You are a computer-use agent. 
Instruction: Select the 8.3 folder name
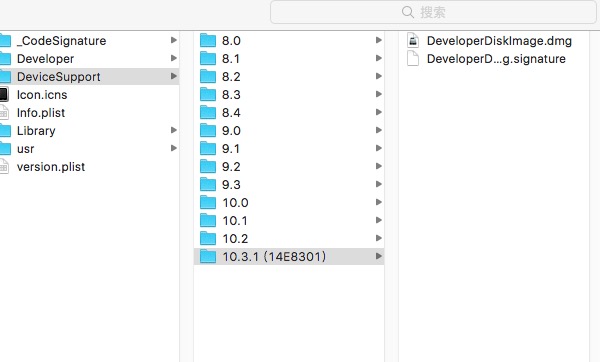coord(231,95)
